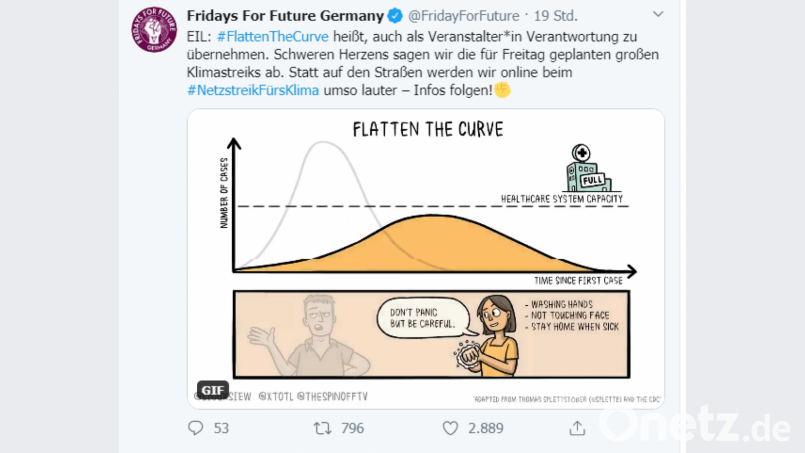
Task: Open the #NetzstreikFürsKlima hashtag link
Action: (x=253, y=90)
